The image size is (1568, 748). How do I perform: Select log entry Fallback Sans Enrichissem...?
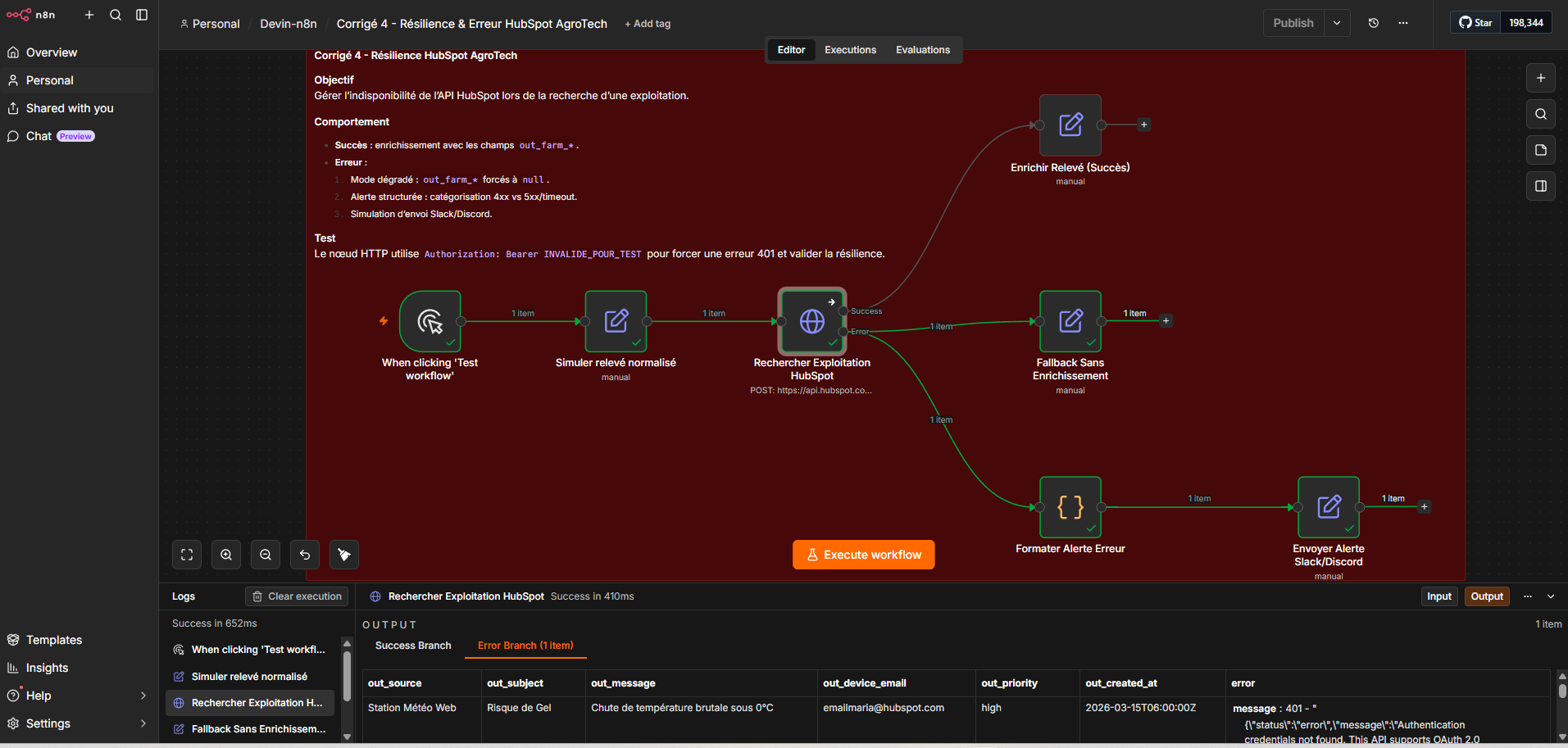[250, 729]
